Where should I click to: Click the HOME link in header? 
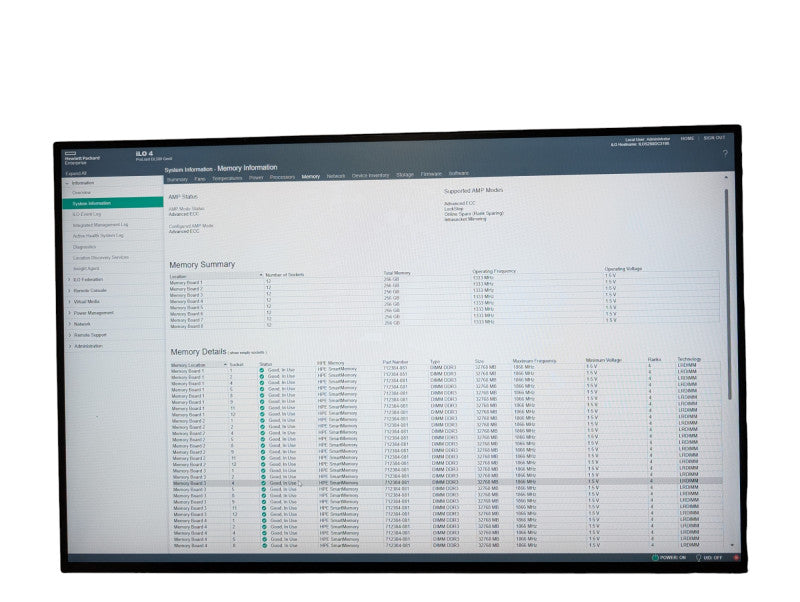687,139
